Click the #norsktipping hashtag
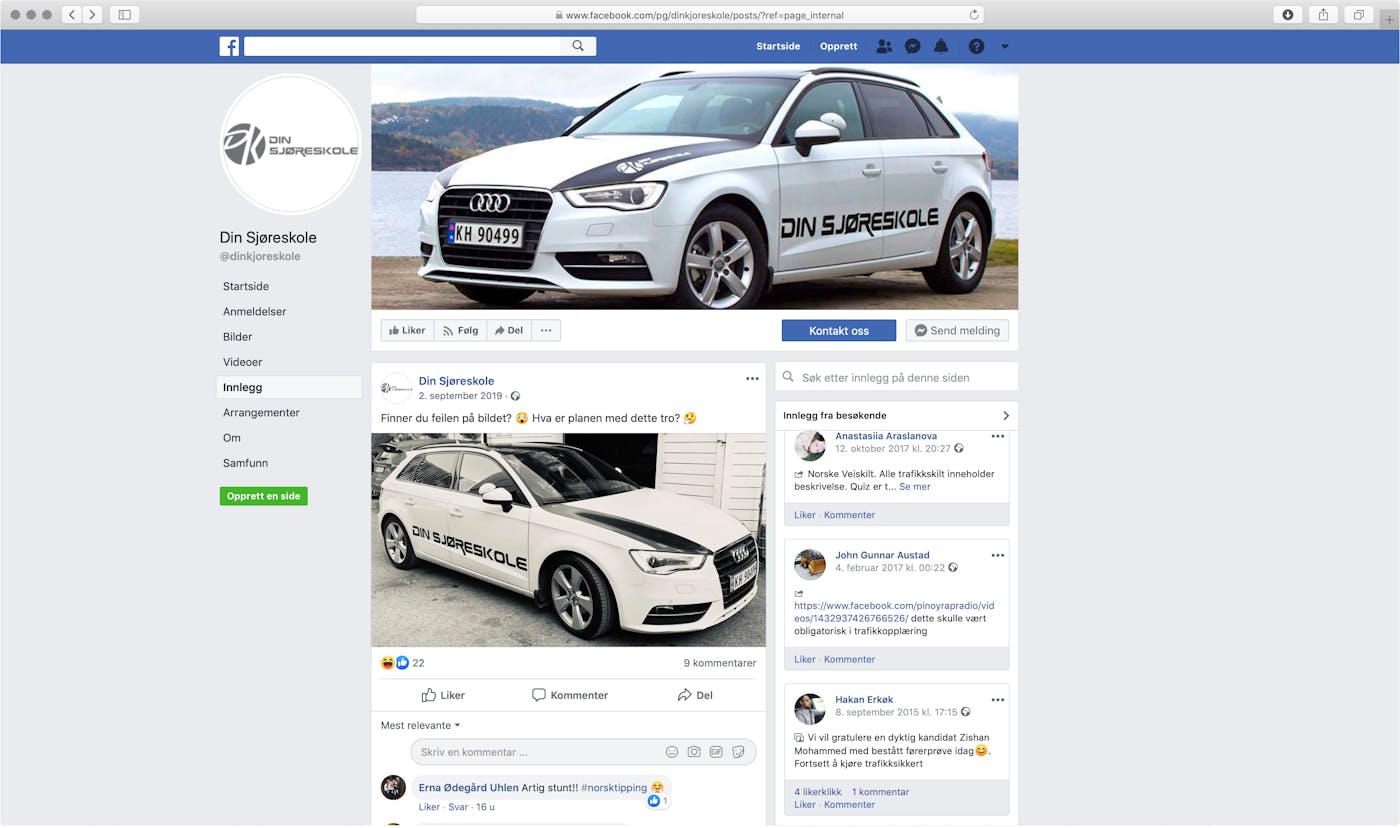The width and height of the screenshot is (1400, 828). point(614,787)
